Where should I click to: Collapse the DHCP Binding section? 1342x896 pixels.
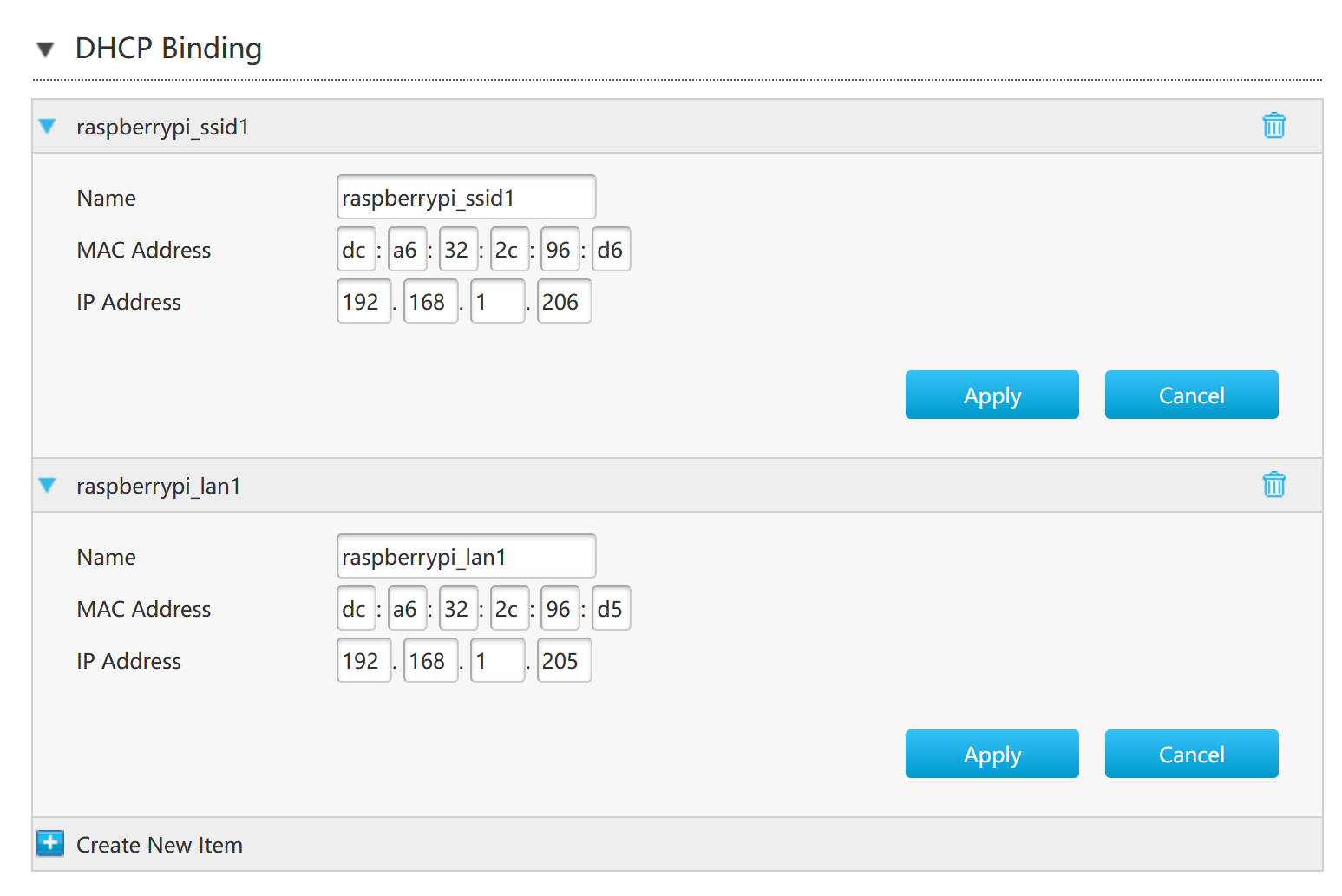pyautogui.click(x=46, y=49)
